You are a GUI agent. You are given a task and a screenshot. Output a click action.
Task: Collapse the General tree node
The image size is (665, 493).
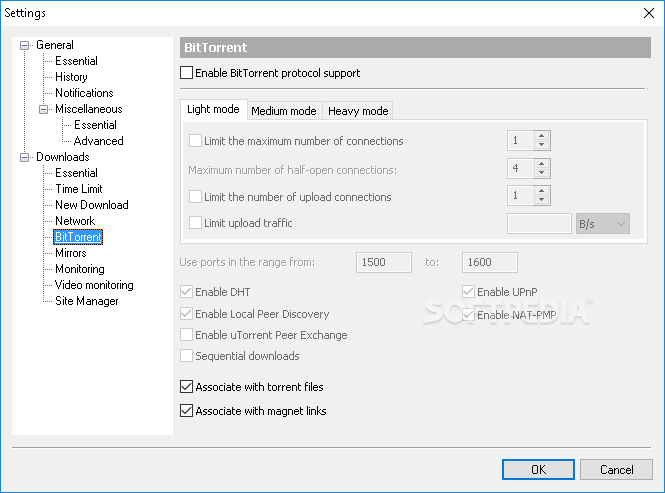(25, 45)
